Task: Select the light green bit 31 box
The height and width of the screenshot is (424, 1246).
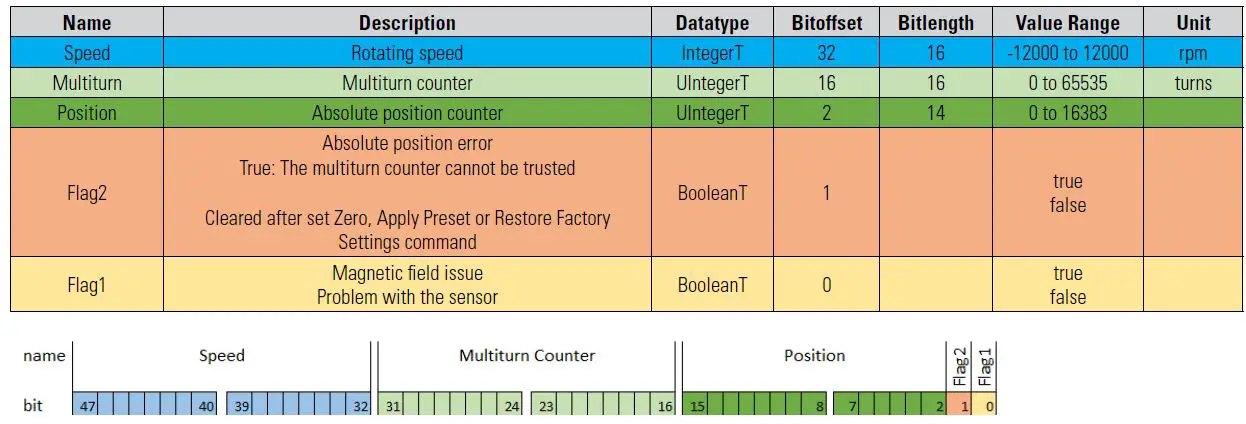Action: (393, 406)
